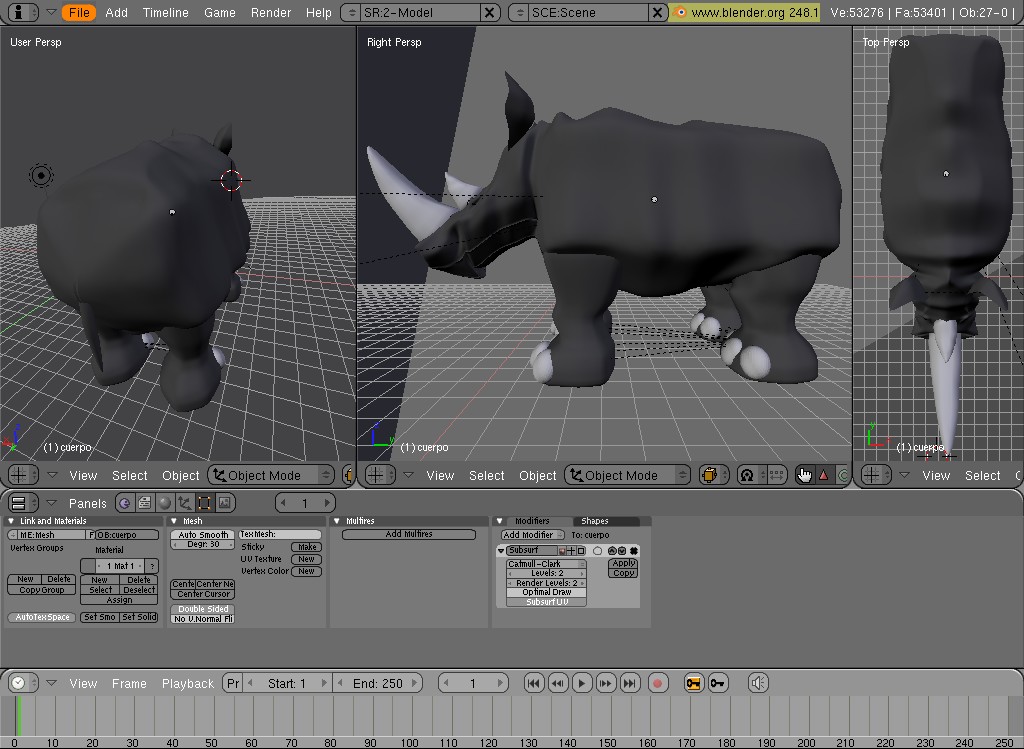The width and height of the screenshot is (1024, 749).
Task: Toggle the red record keyframe button
Action: click(x=658, y=683)
